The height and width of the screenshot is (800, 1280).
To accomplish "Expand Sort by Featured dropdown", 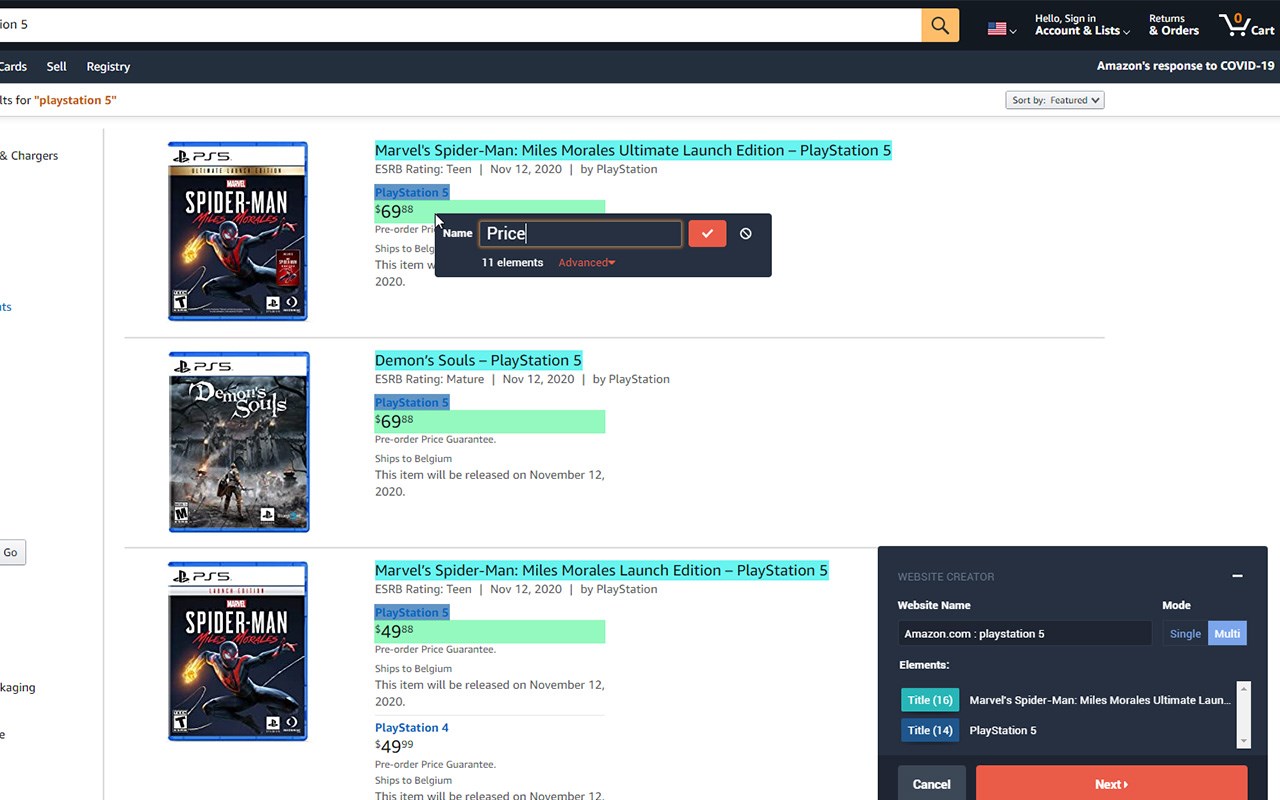I will pos(1055,100).
